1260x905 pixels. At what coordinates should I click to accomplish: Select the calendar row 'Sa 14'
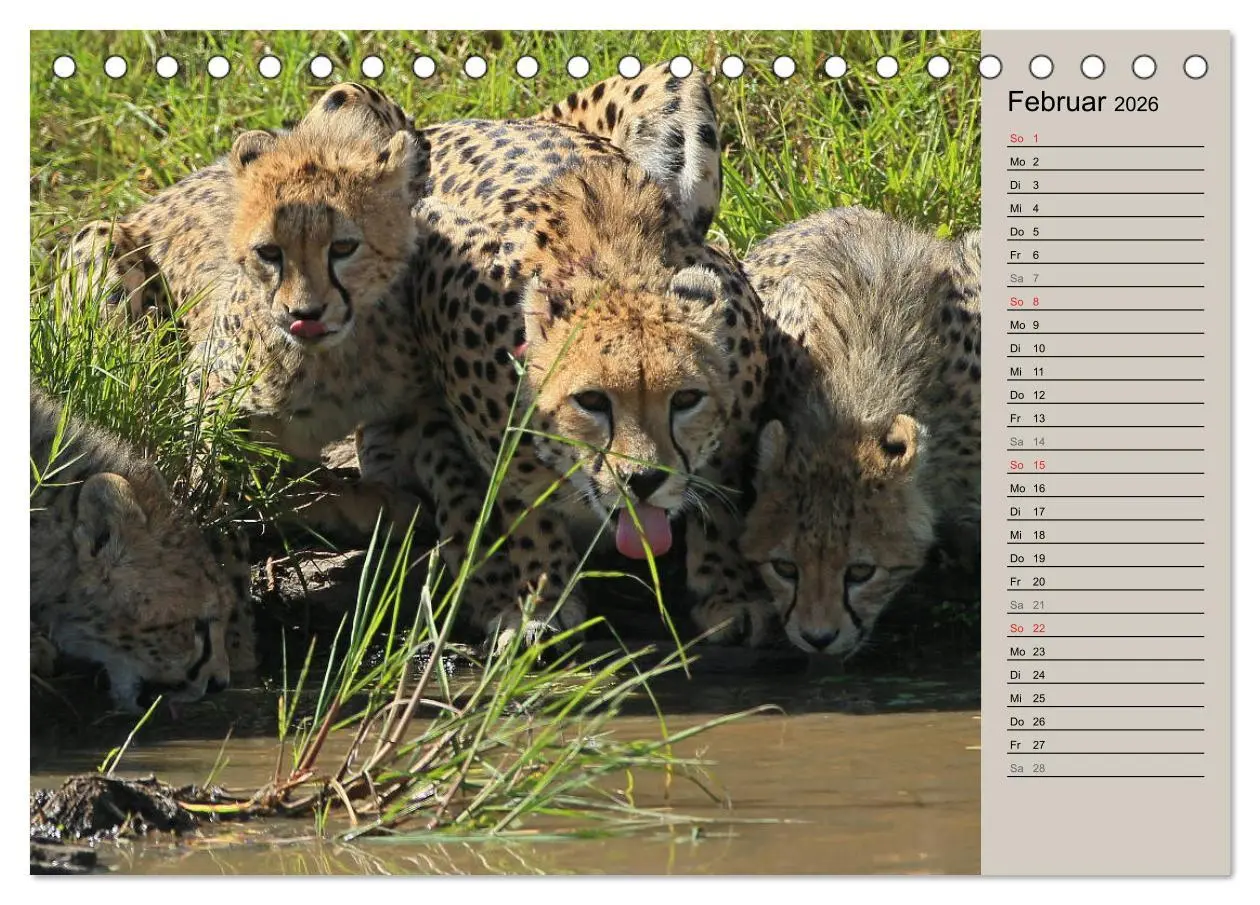(1105, 441)
